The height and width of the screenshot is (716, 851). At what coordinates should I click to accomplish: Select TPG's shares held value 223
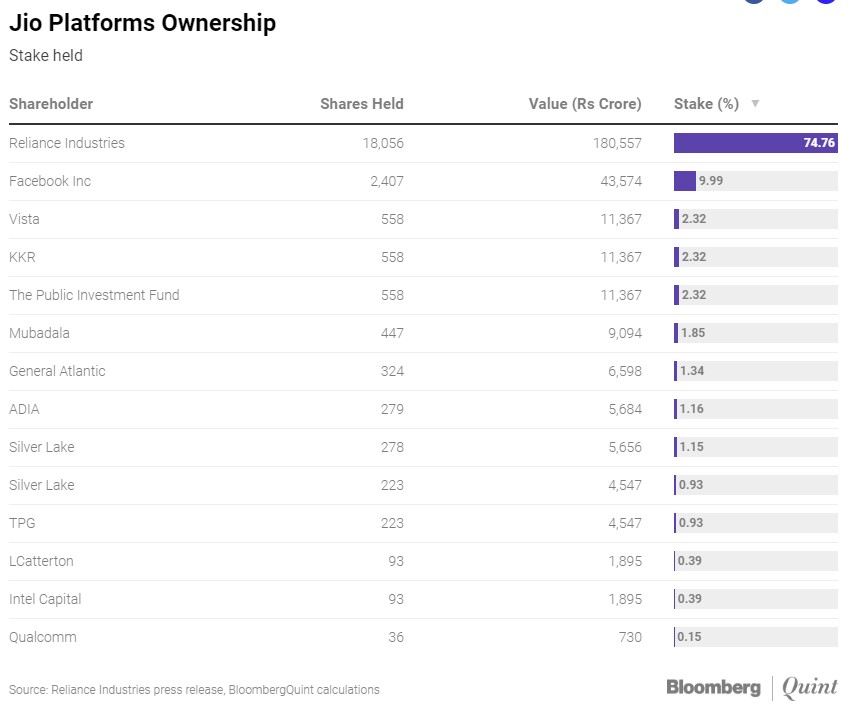(x=392, y=523)
